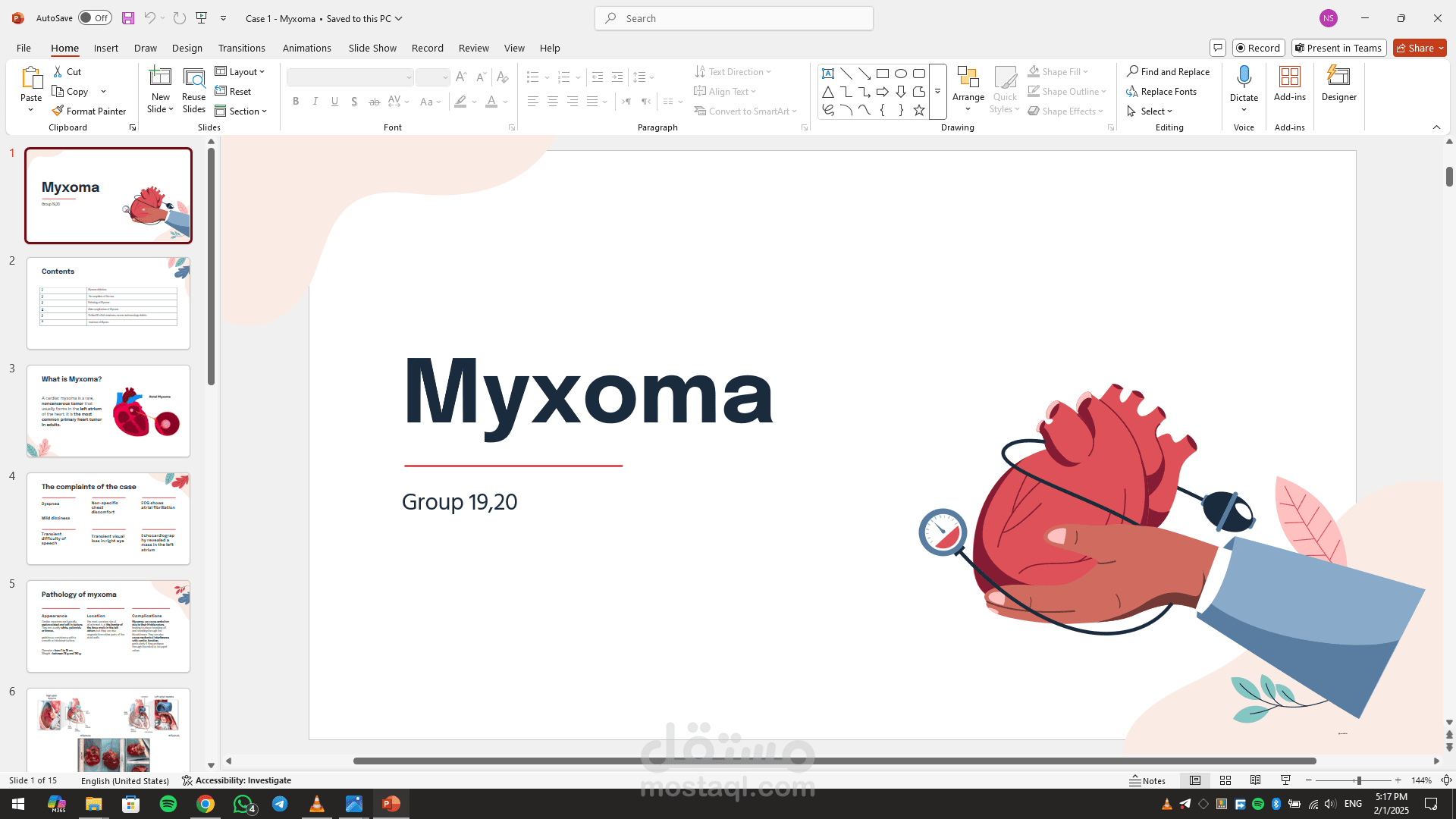The width and height of the screenshot is (1456, 819).
Task: Open the font size combo box
Action: point(433,77)
